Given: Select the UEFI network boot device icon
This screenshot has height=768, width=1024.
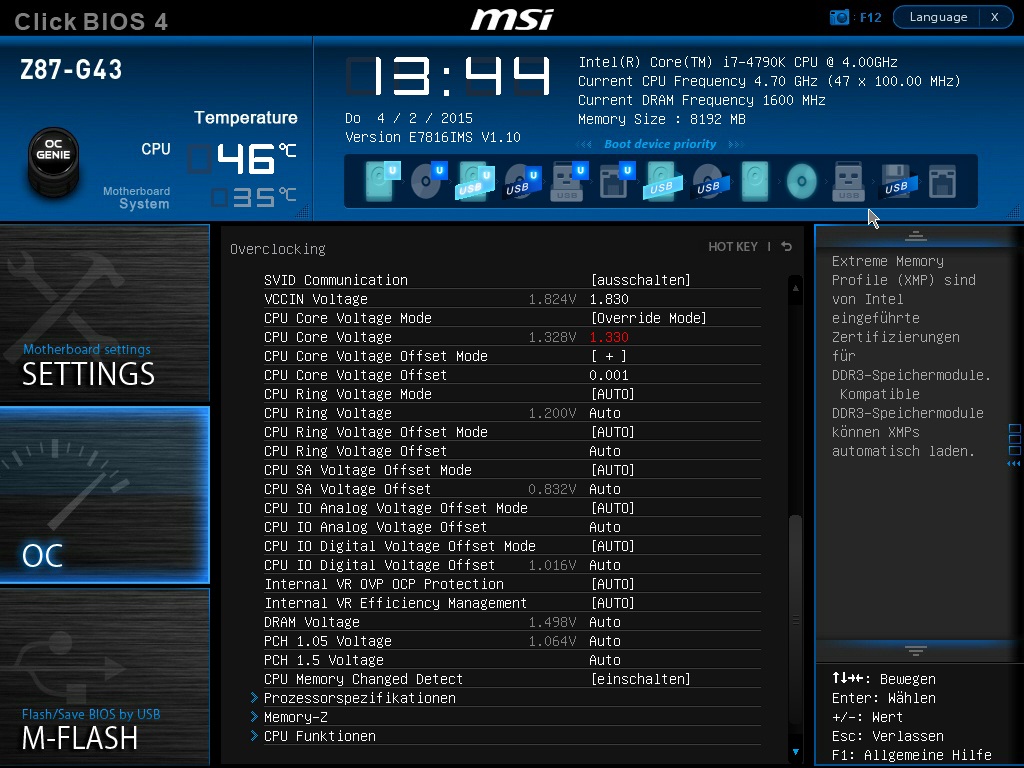Looking at the screenshot, I should pyautogui.click(x=616, y=181).
